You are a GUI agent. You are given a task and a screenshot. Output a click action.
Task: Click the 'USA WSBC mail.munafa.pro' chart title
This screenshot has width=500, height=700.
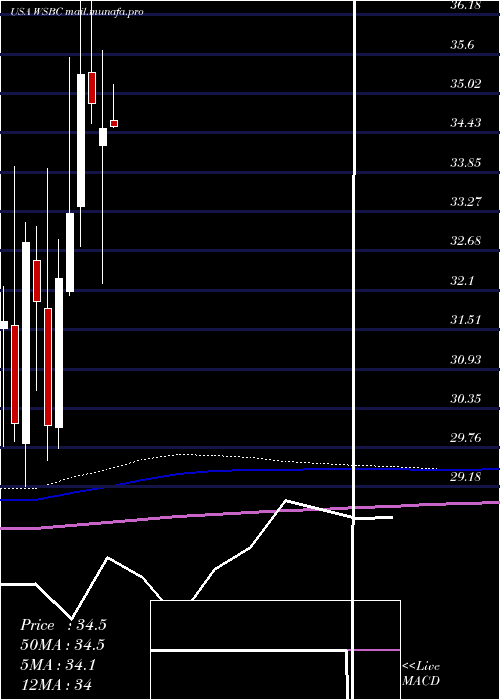(78, 12)
